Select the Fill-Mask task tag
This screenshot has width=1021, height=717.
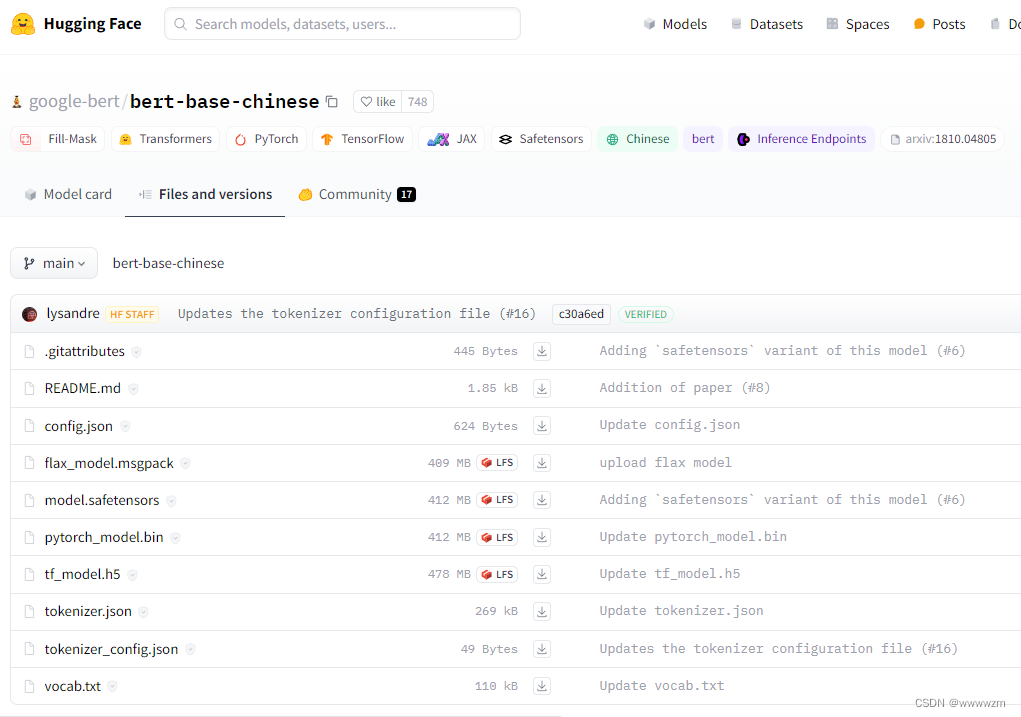pyautogui.click(x=57, y=139)
